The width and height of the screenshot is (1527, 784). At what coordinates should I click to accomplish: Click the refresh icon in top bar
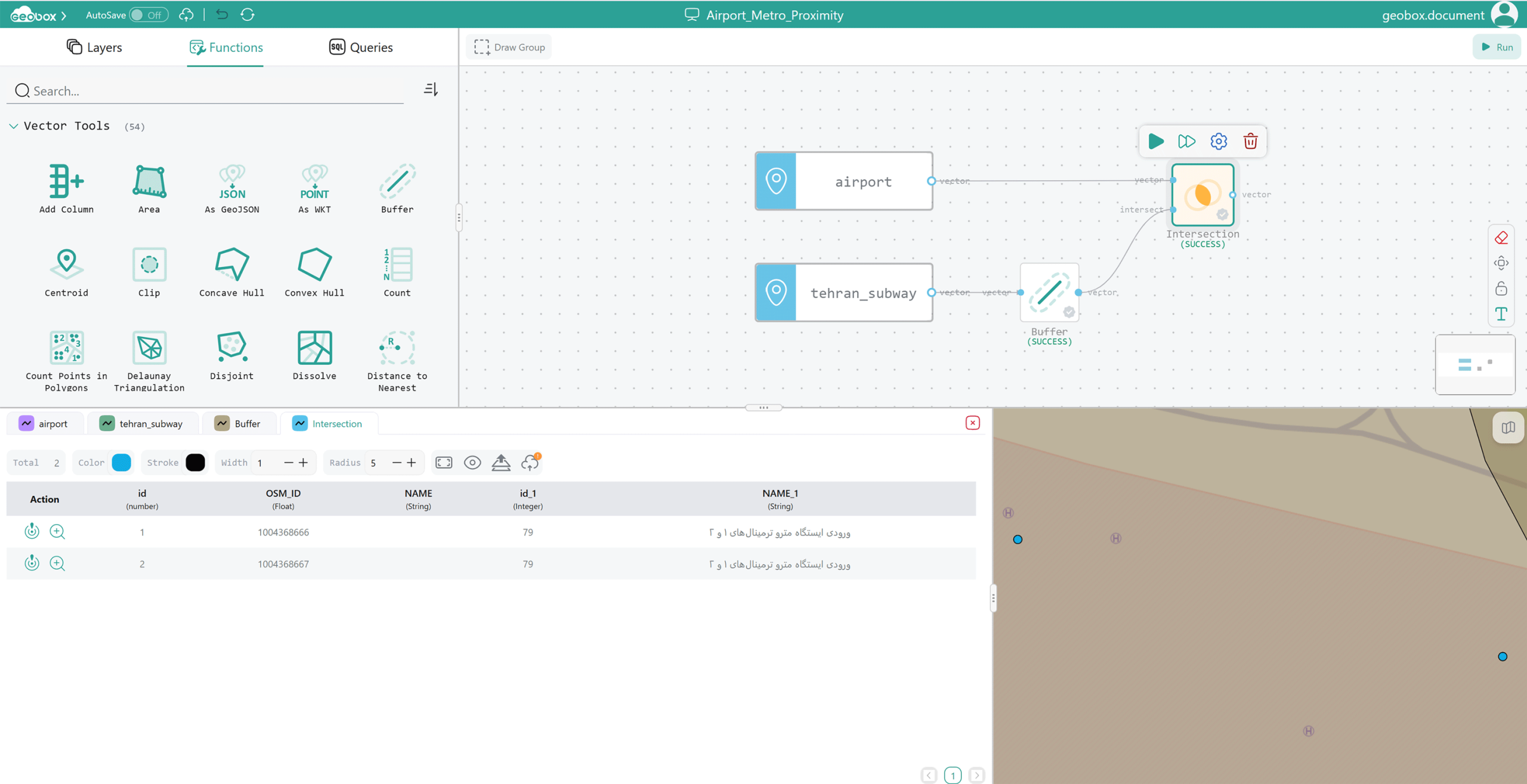tap(248, 14)
